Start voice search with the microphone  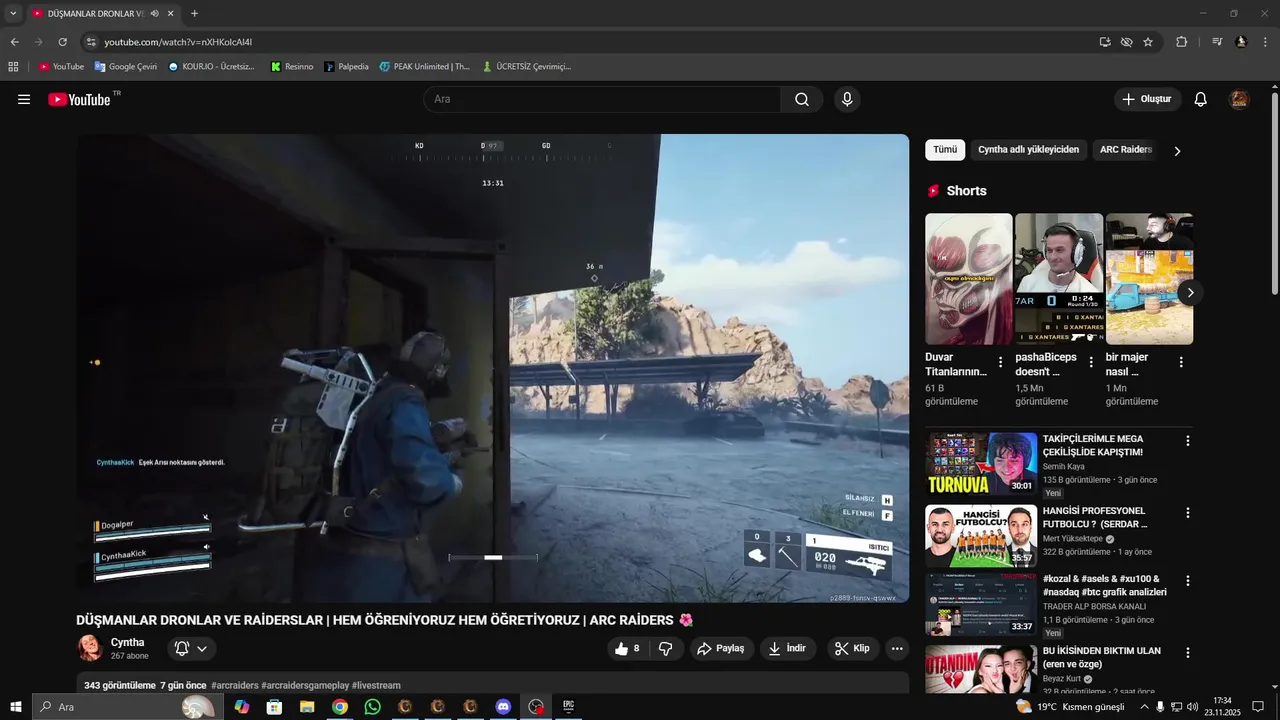click(x=847, y=99)
